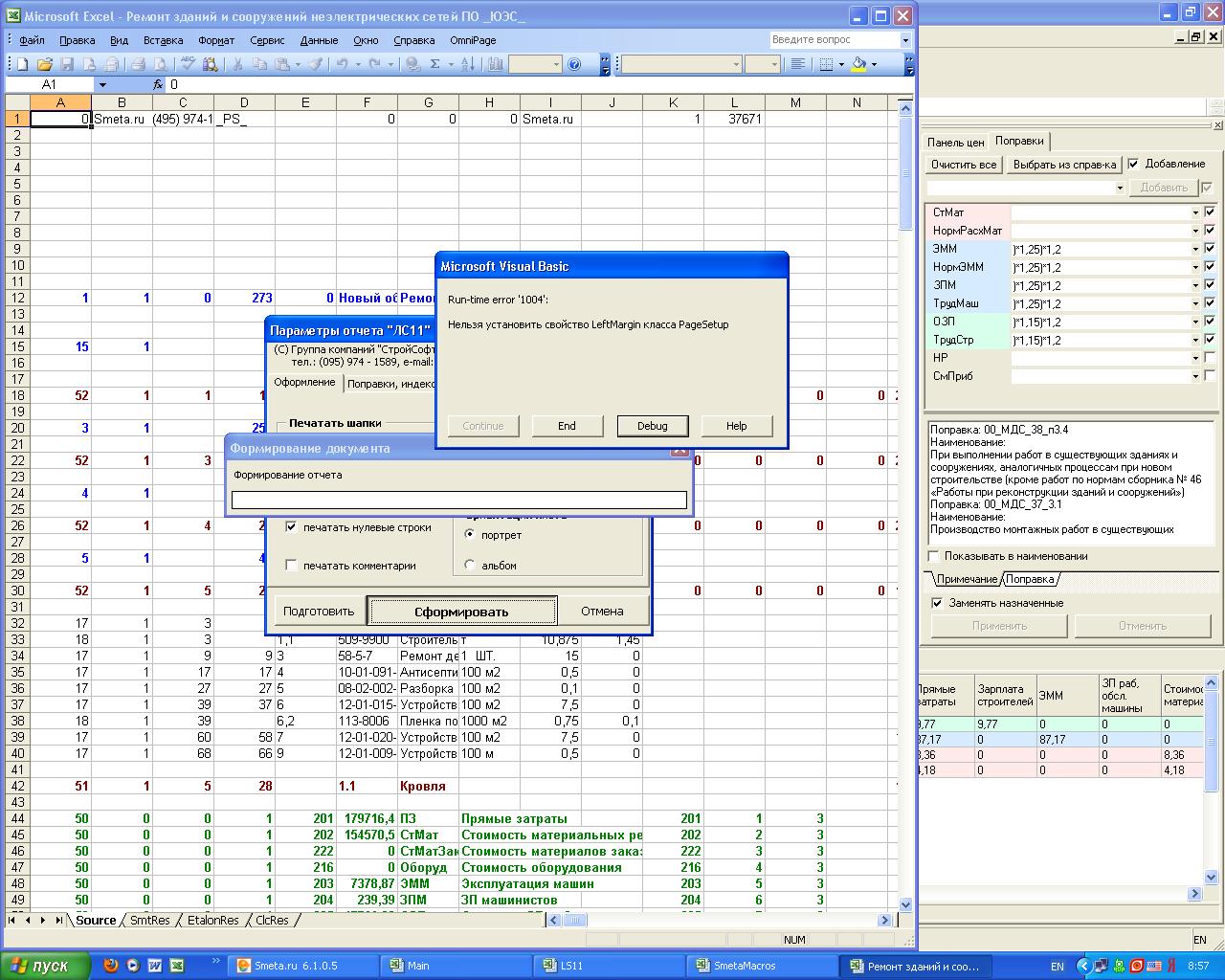The width and height of the screenshot is (1225, 980).
Task: Select the 'альбом' orientation radio button
Action: pyautogui.click(x=470, y=565)
